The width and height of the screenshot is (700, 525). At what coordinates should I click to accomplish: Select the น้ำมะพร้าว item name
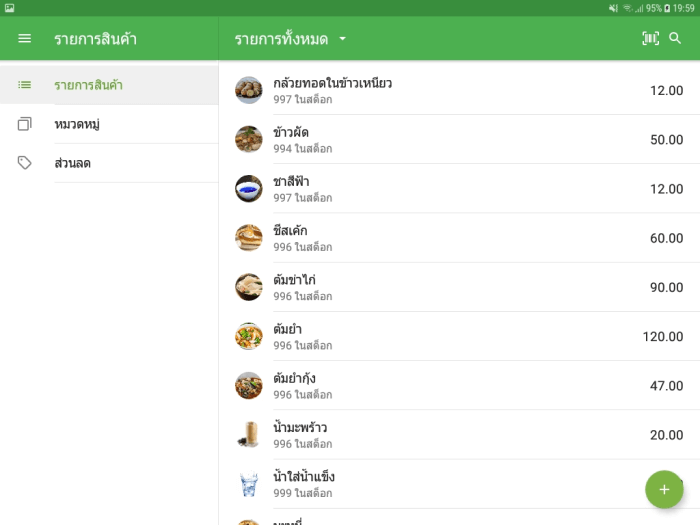tap(300, 427)
